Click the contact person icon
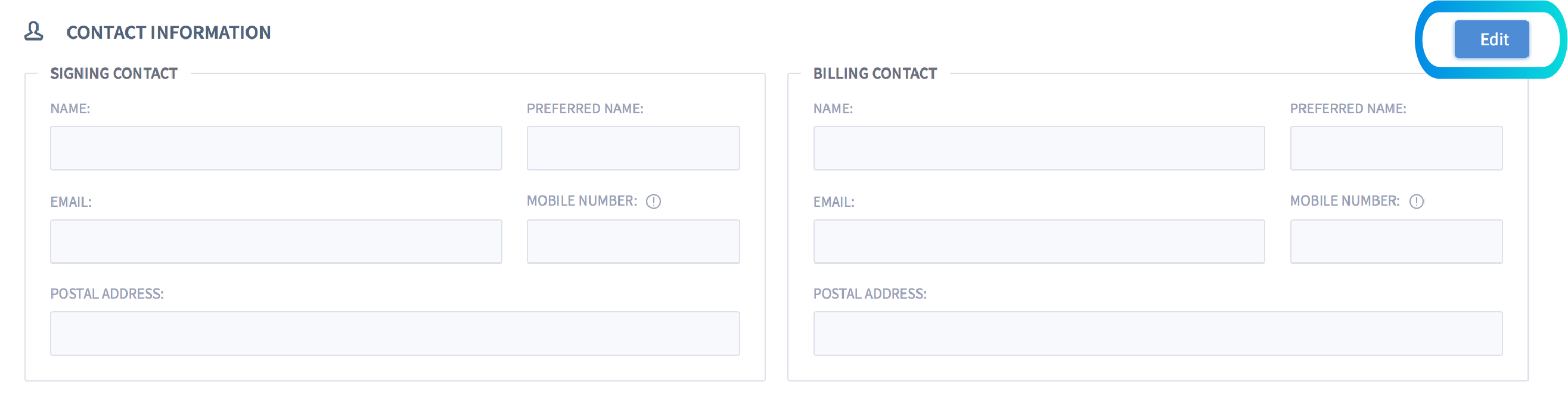 click(33, 31)
